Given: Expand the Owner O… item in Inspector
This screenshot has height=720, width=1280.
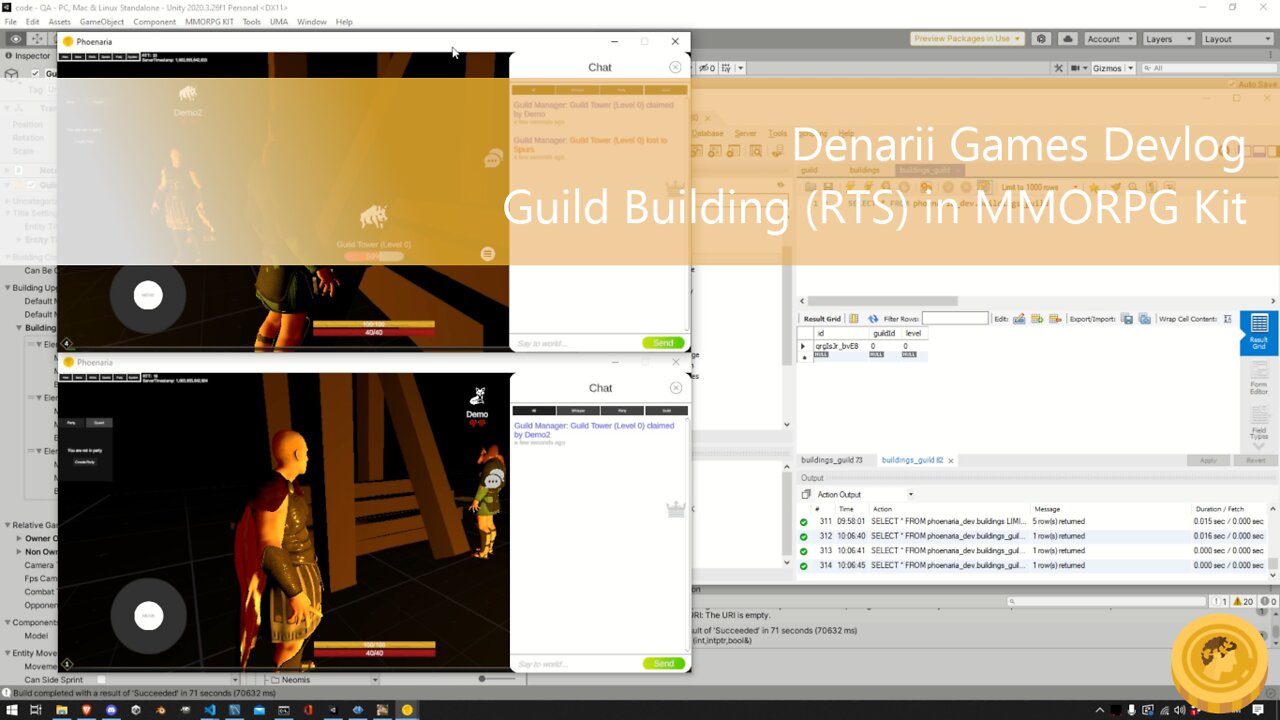Looking at the screenshot, I should point(20,538).
